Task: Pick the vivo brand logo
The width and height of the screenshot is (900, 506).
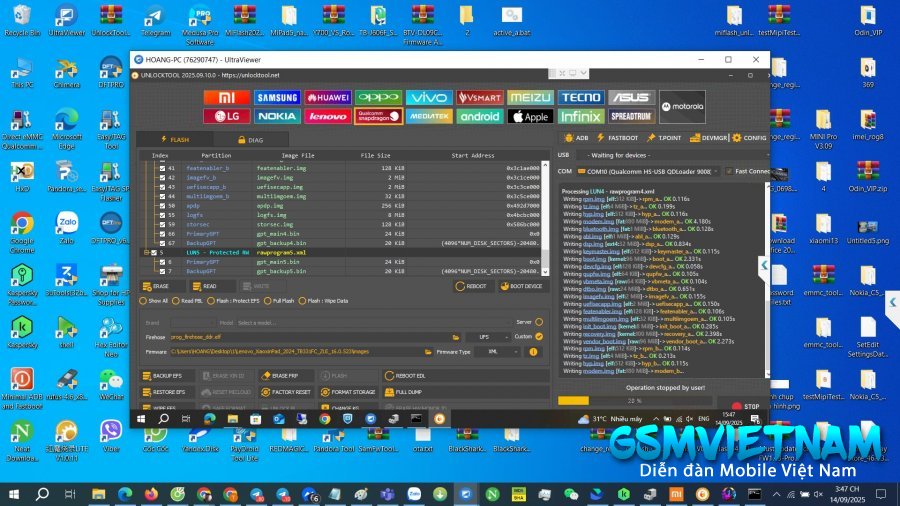Action: tap(429, 98)
